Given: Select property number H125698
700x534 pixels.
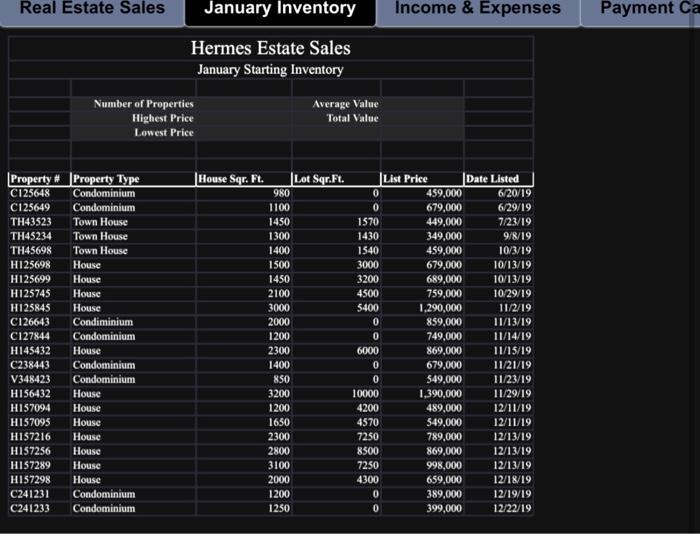Looking at the screenshot, I should (x=39, y=265).
